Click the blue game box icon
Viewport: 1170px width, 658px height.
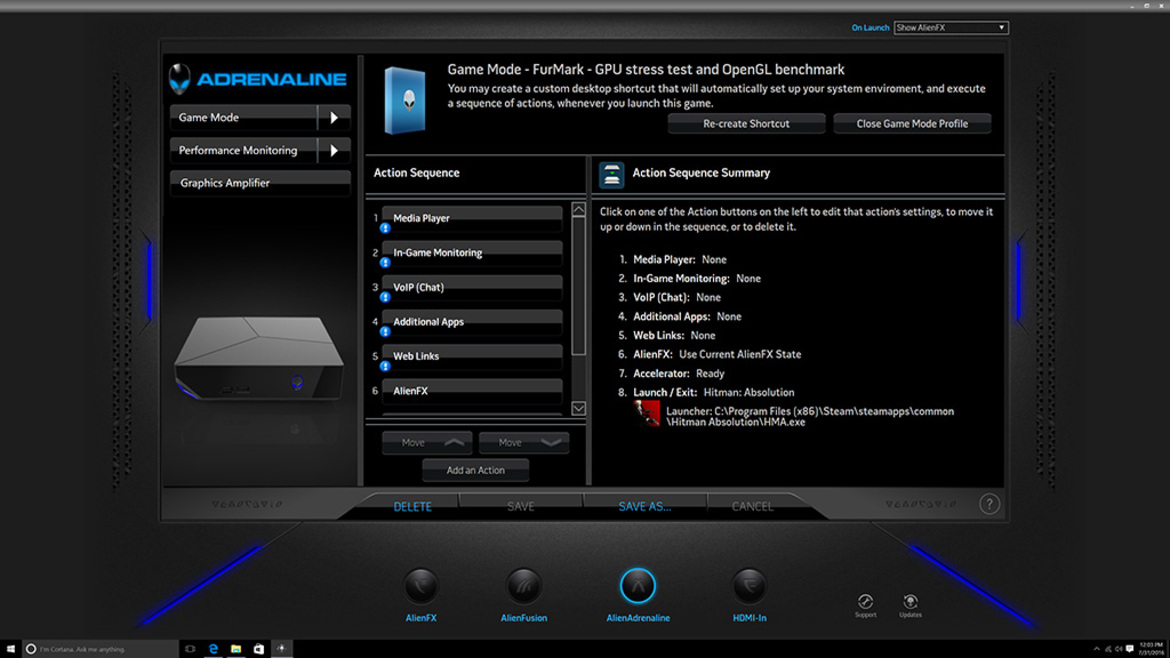(405, 101)
